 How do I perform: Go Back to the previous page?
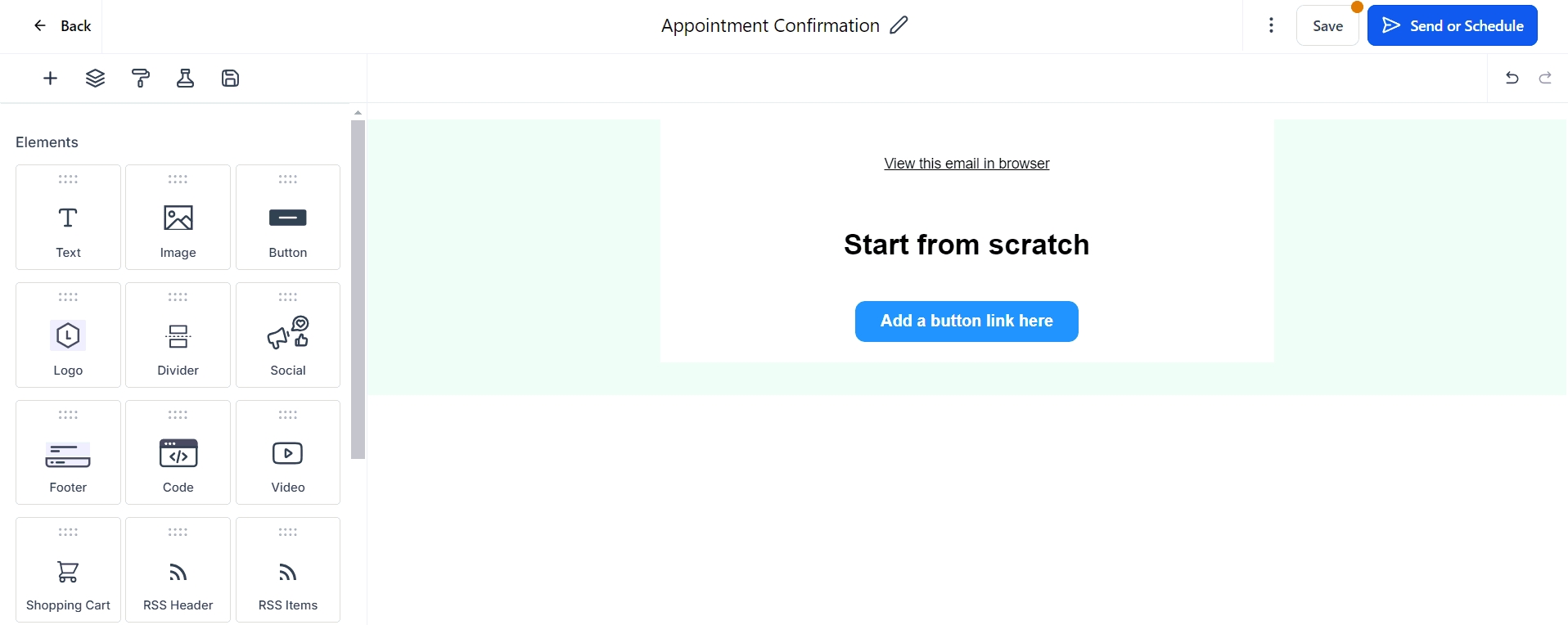coord(62,26)
